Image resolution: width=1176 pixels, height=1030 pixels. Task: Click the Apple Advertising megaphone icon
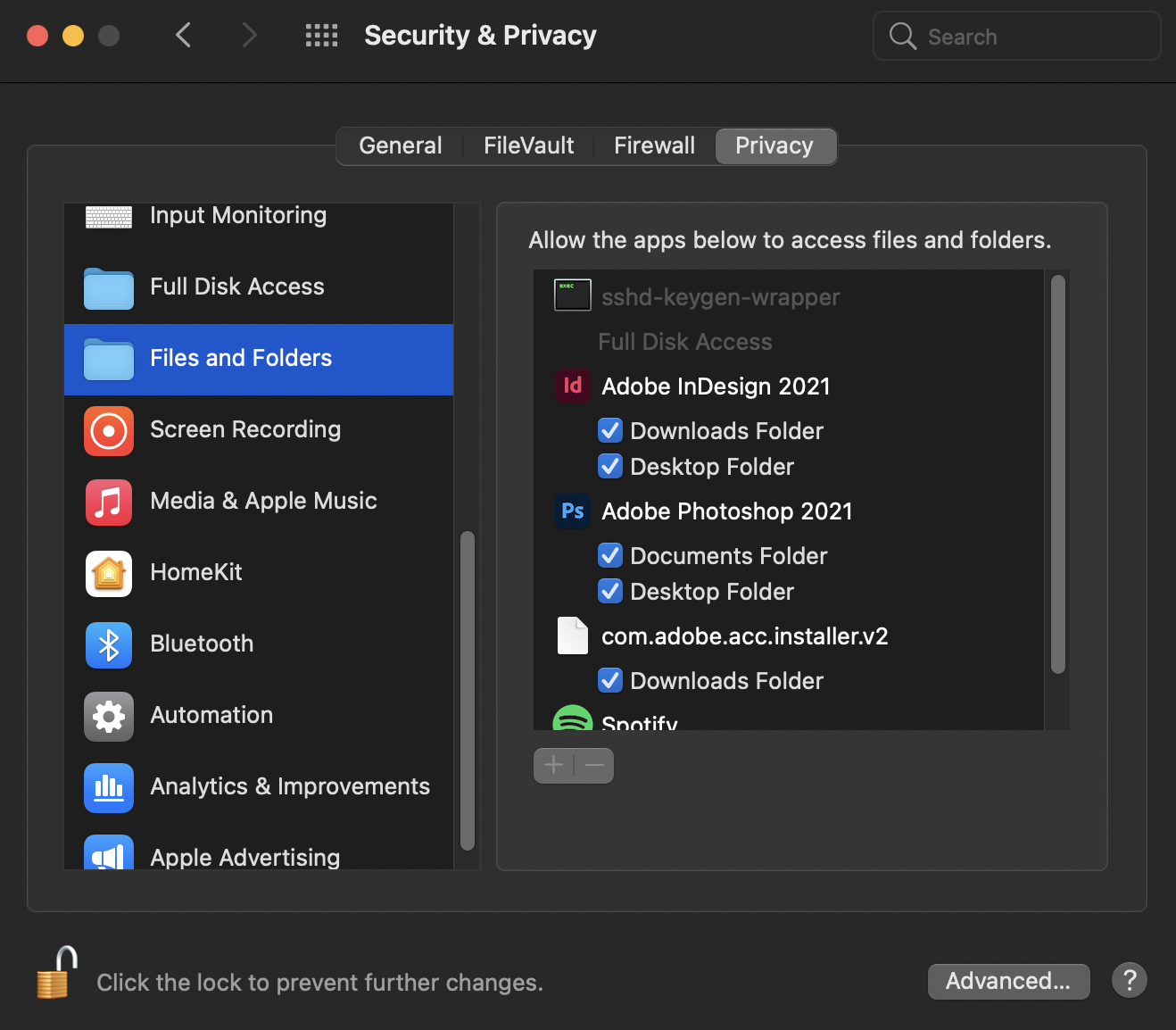tap(109, 852)
